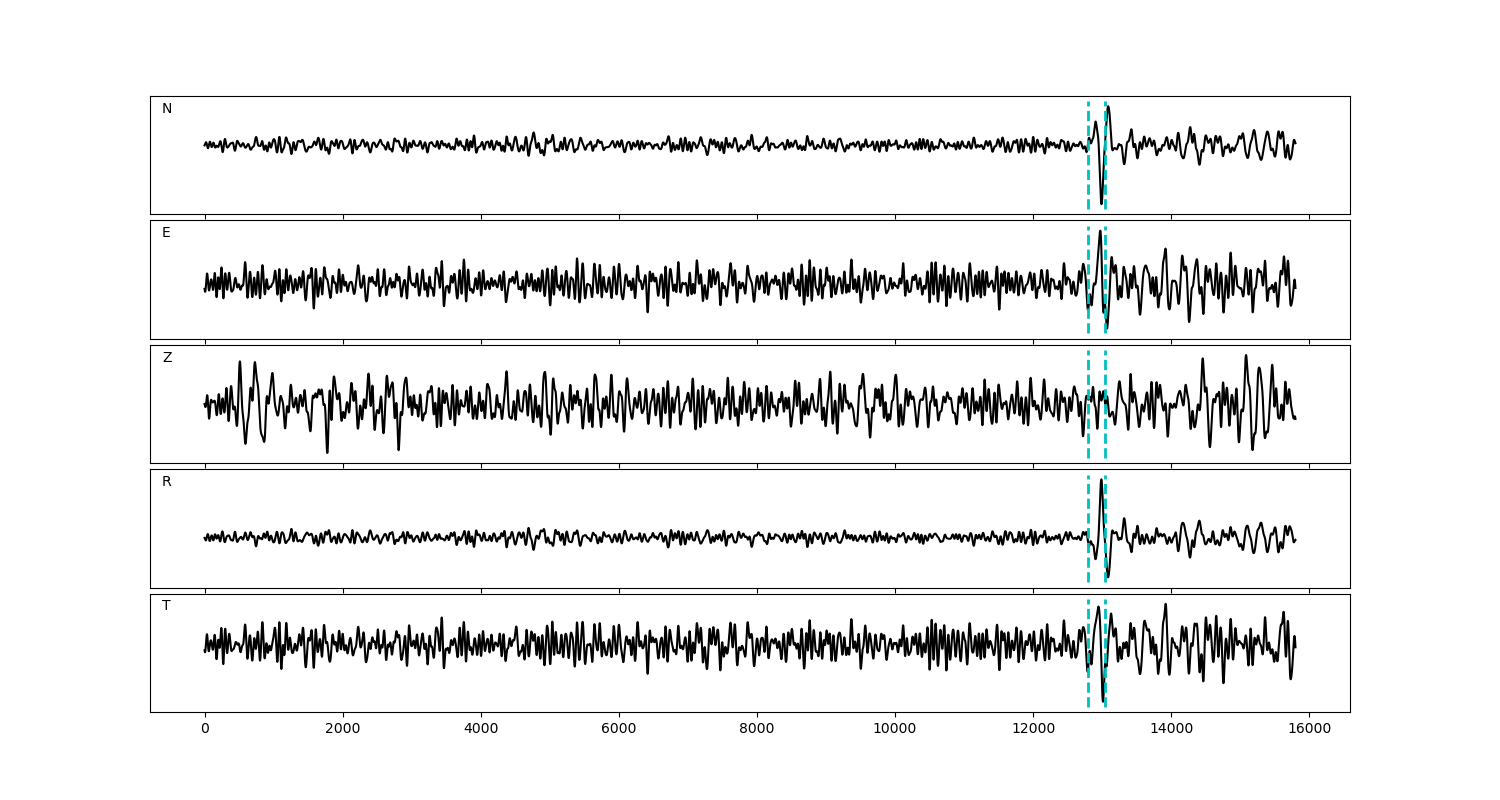
Task: Click the 4000 x-axis tick label
Action: pos(481,729)
